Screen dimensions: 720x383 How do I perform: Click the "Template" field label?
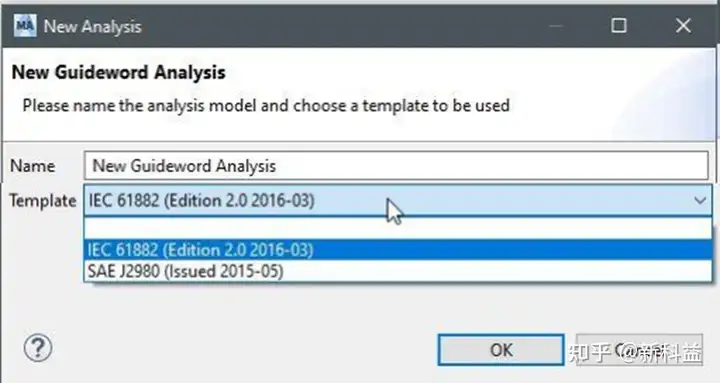pos(43,201)
